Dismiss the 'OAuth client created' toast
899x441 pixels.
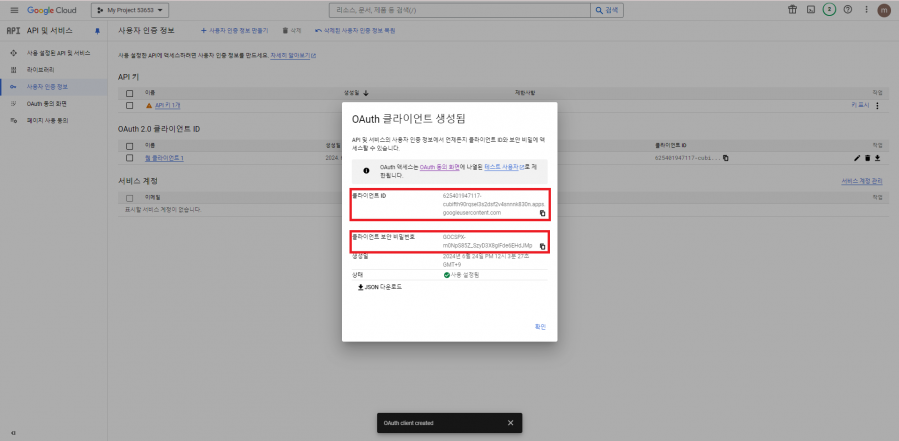tap(510, 423)
